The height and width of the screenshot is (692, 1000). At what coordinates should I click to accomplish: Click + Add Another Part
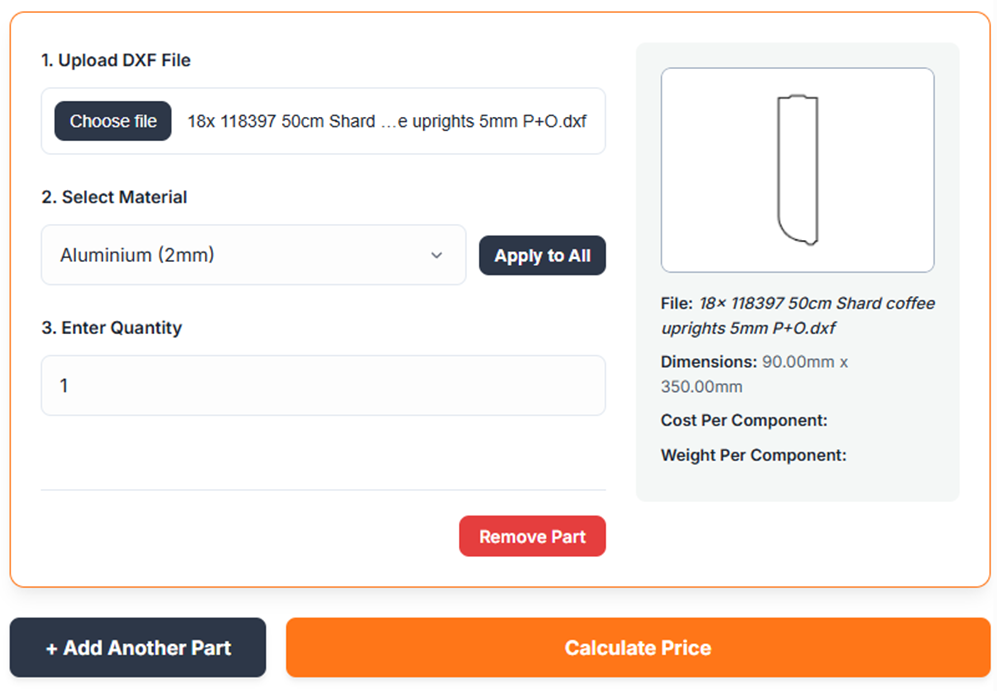138,648
